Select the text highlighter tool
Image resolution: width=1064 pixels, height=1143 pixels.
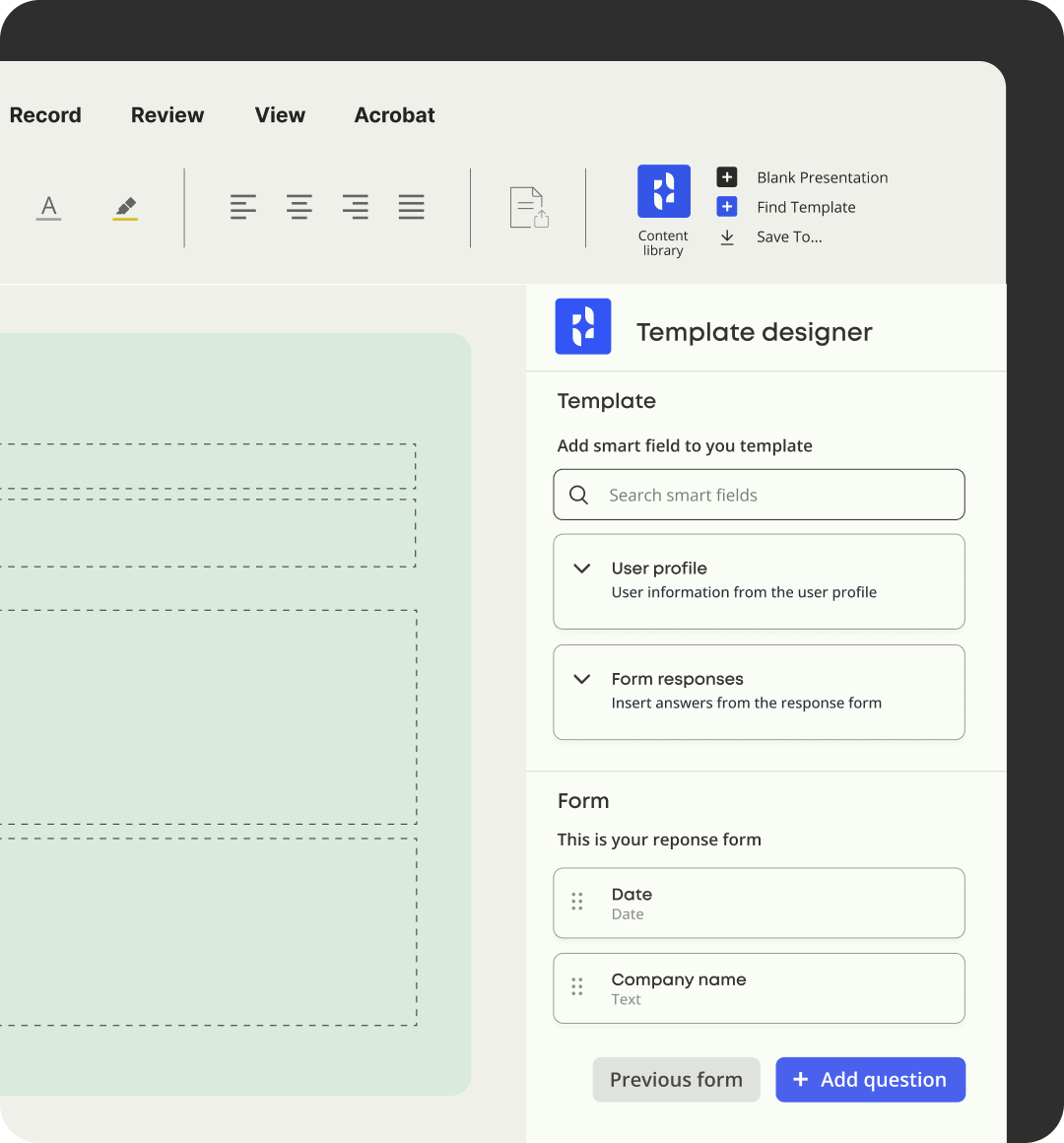125,207
